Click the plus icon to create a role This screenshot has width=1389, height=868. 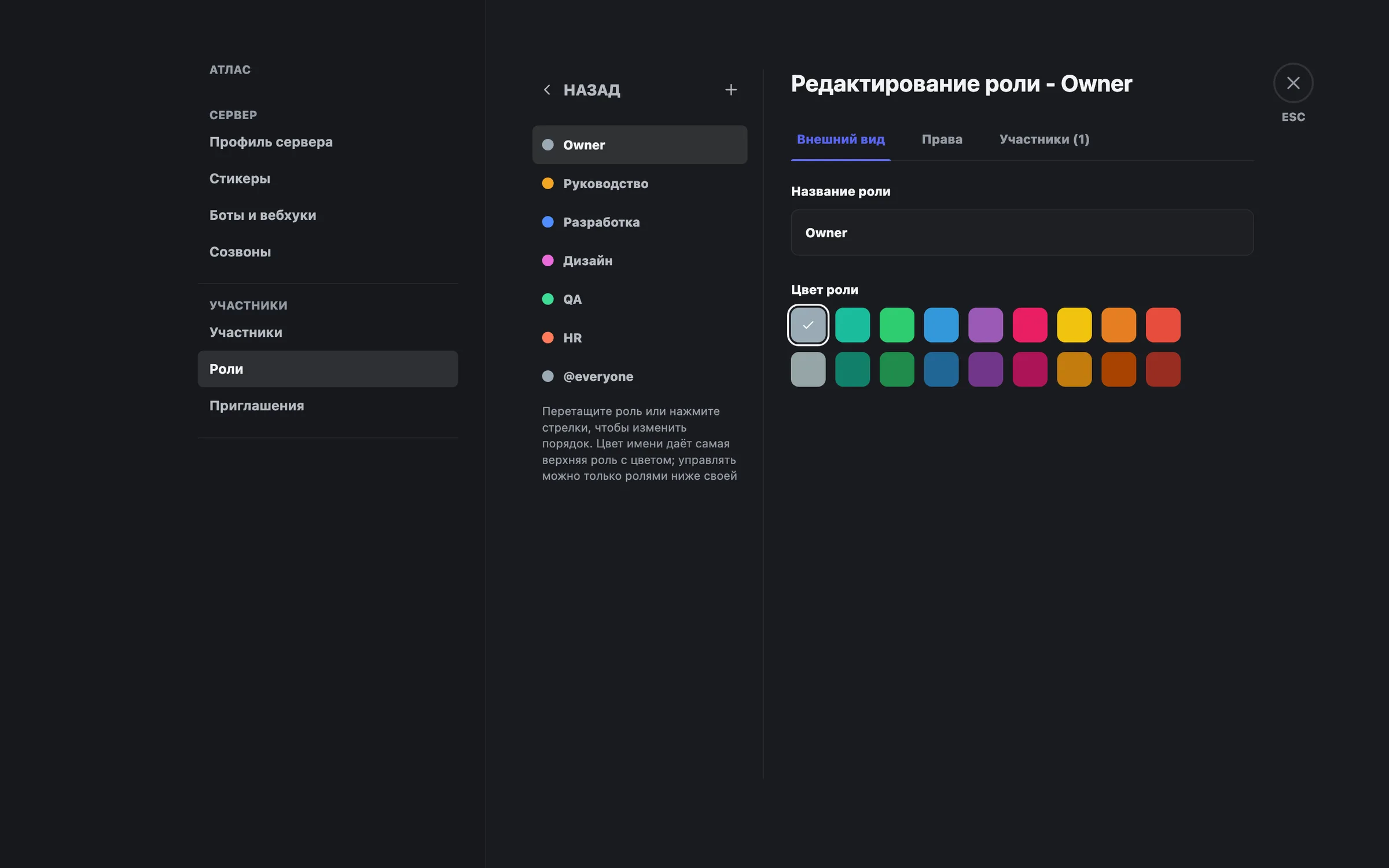click(731, 90)
